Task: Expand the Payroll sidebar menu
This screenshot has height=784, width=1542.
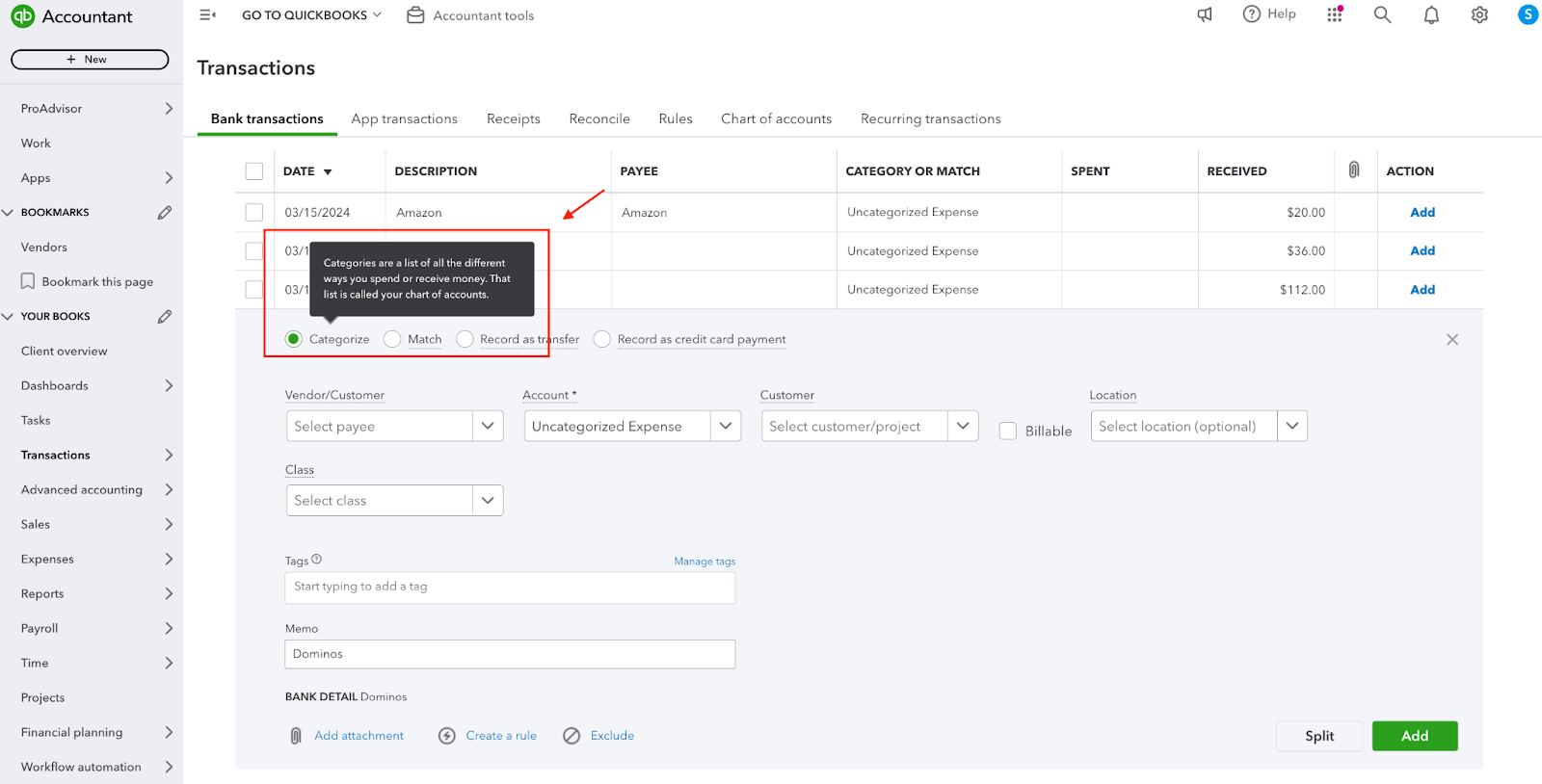Action: [x=169, y=628]
